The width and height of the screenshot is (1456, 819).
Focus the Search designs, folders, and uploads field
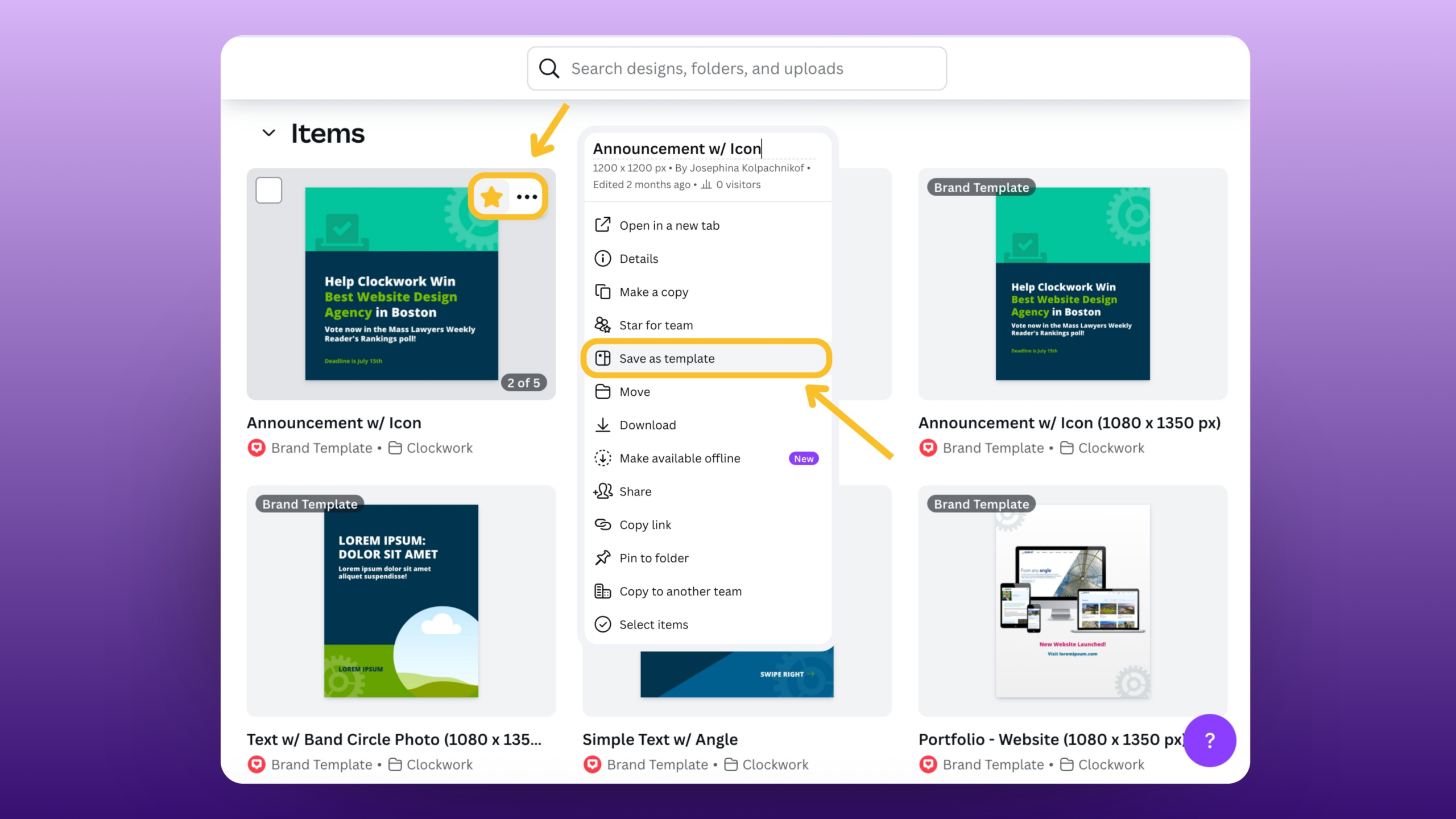[737, 68]
